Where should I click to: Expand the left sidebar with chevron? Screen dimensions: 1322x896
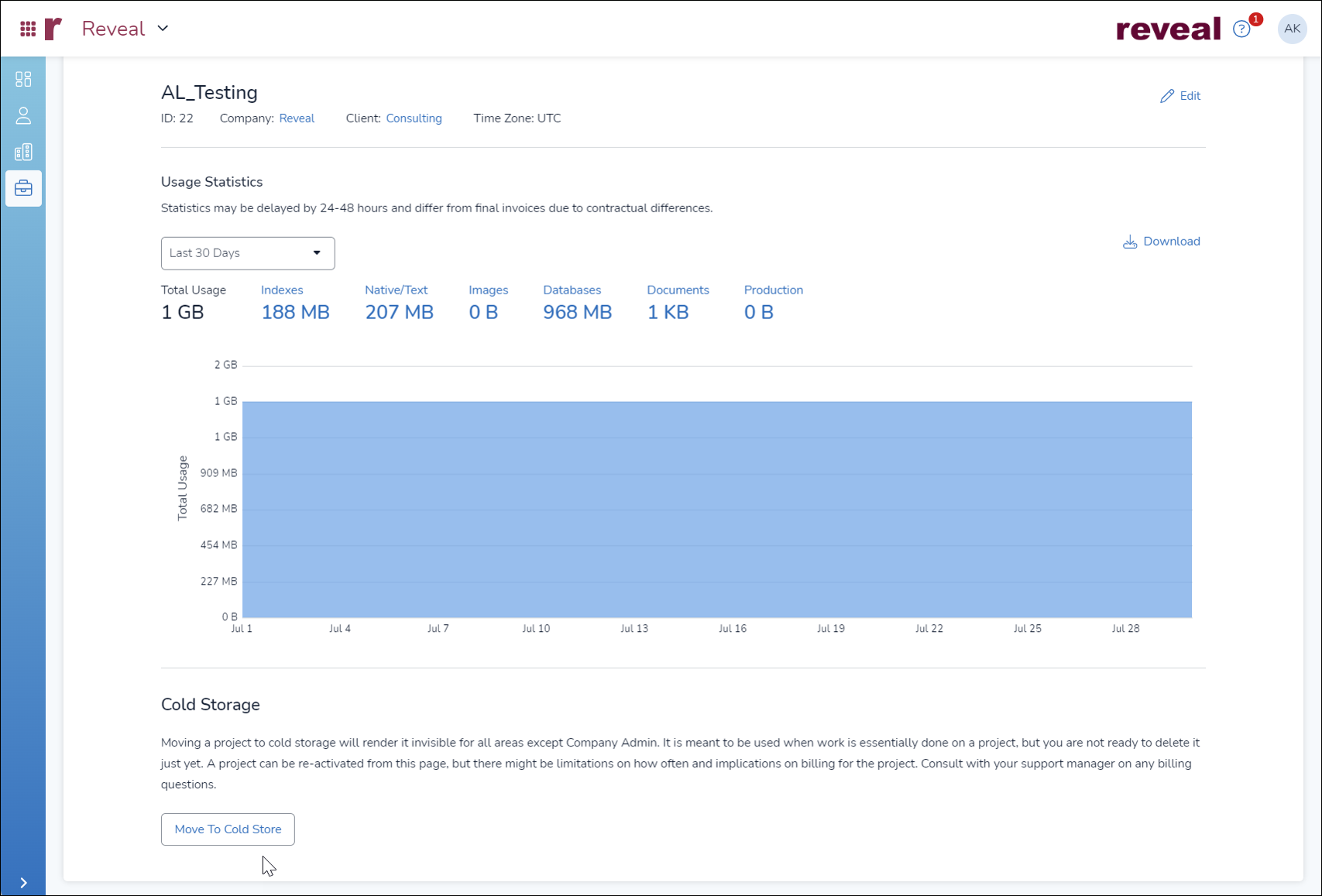tap(23, 883)
